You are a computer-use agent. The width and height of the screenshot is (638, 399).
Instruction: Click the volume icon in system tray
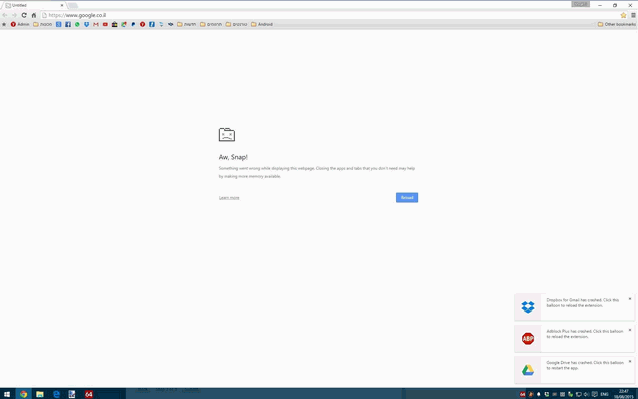coord(586,394)
